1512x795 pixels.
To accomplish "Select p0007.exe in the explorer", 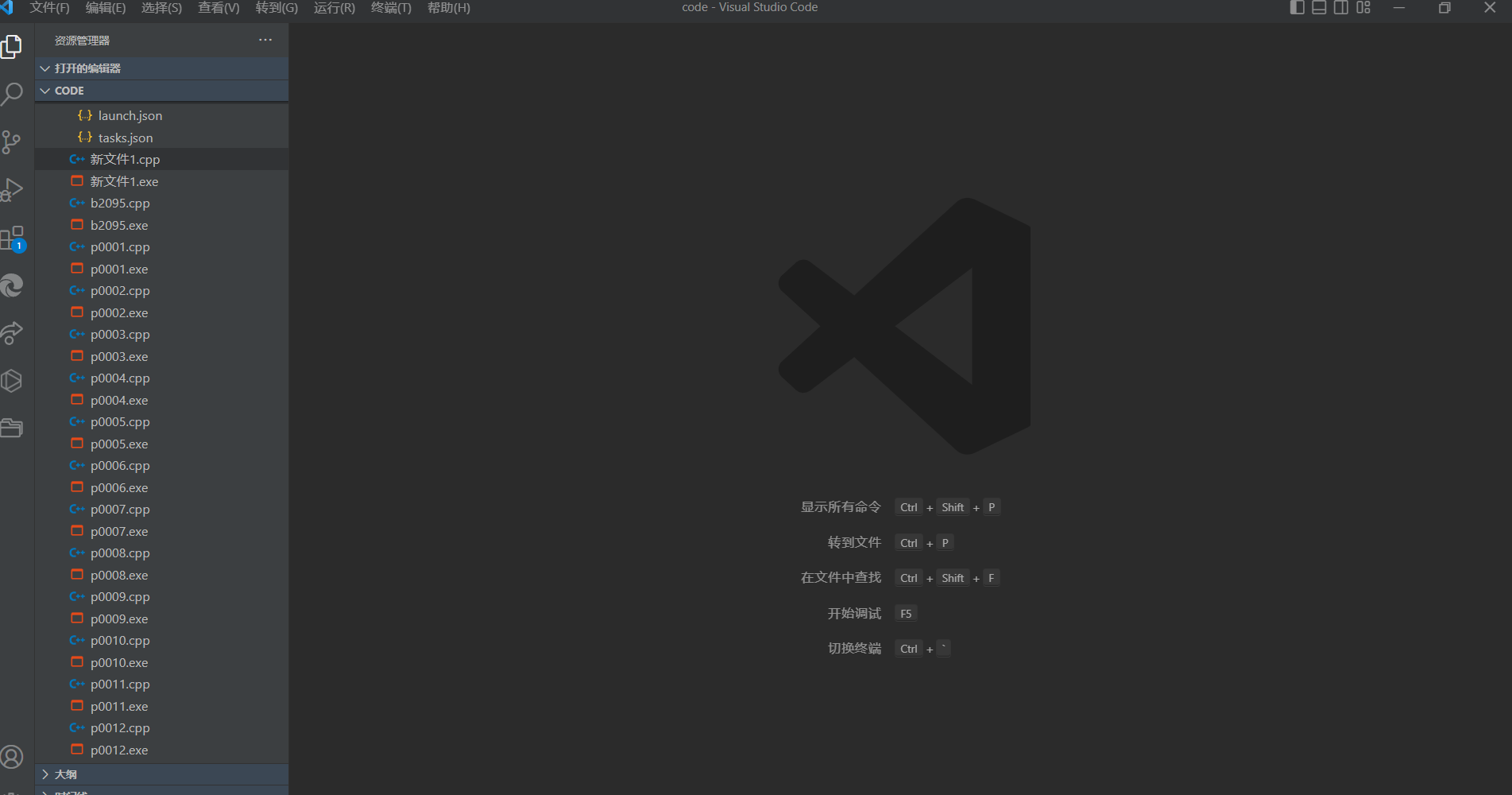I will pos(162,531).
